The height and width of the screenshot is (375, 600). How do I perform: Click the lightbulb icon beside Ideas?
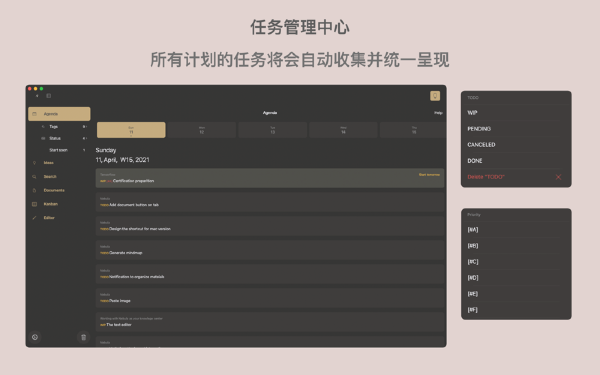click(x=34, y=163)
